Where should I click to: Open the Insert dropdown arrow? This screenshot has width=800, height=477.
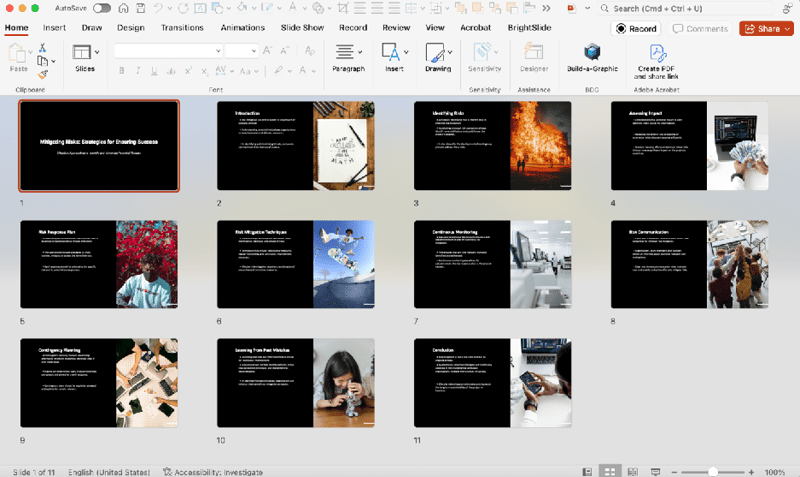[406, 52]
